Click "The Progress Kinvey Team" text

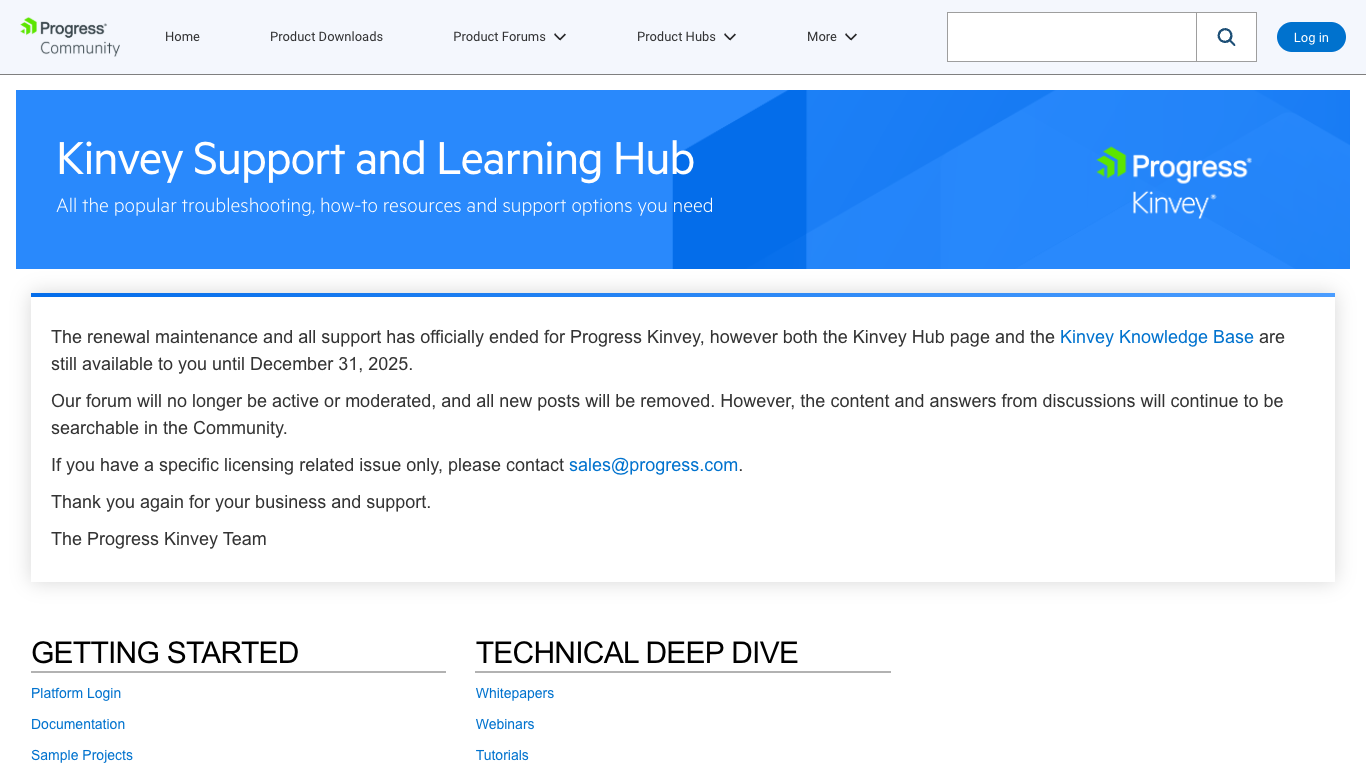[159, 539]
